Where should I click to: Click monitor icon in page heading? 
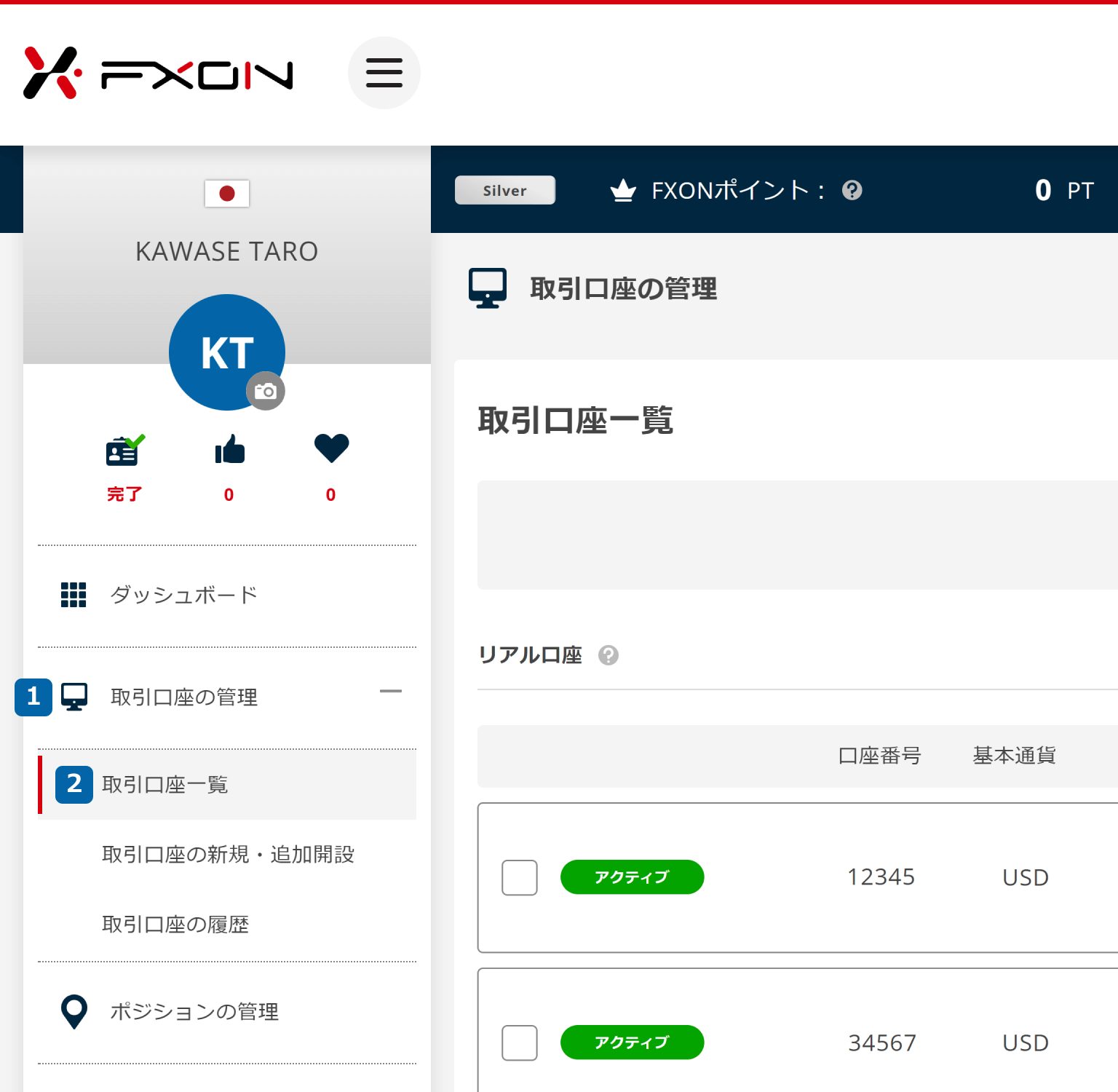tap(488, 288)
